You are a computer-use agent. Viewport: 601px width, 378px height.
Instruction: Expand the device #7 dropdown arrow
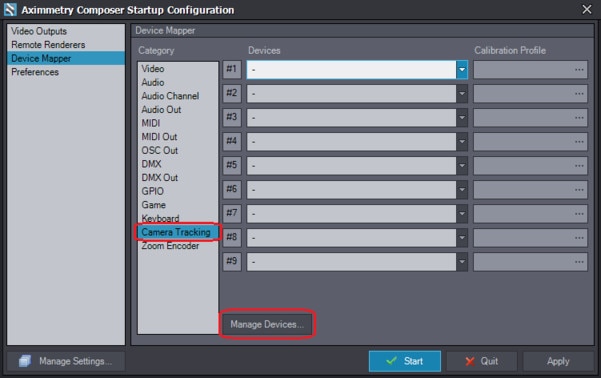pos(462,214)
